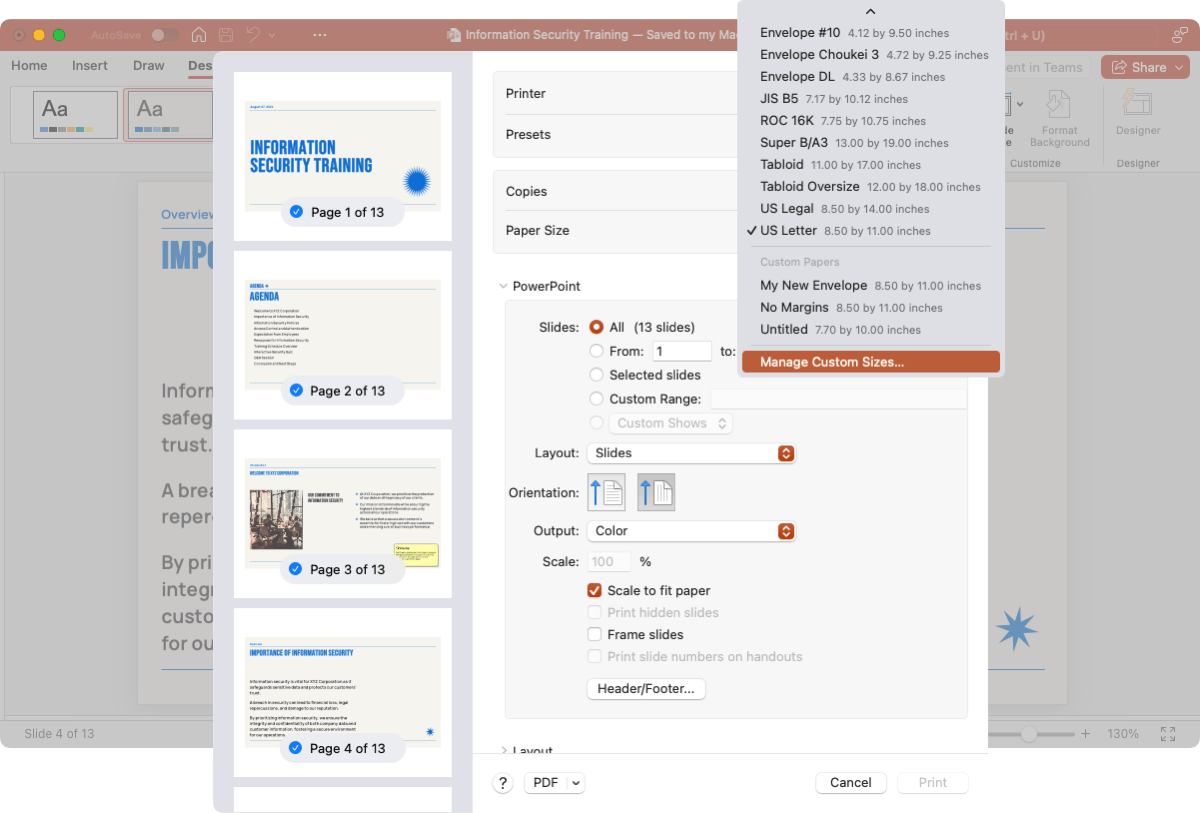Click the Undo arrow icon in title bar
This screenshot has width=1200, height=813.
[253, 35]
